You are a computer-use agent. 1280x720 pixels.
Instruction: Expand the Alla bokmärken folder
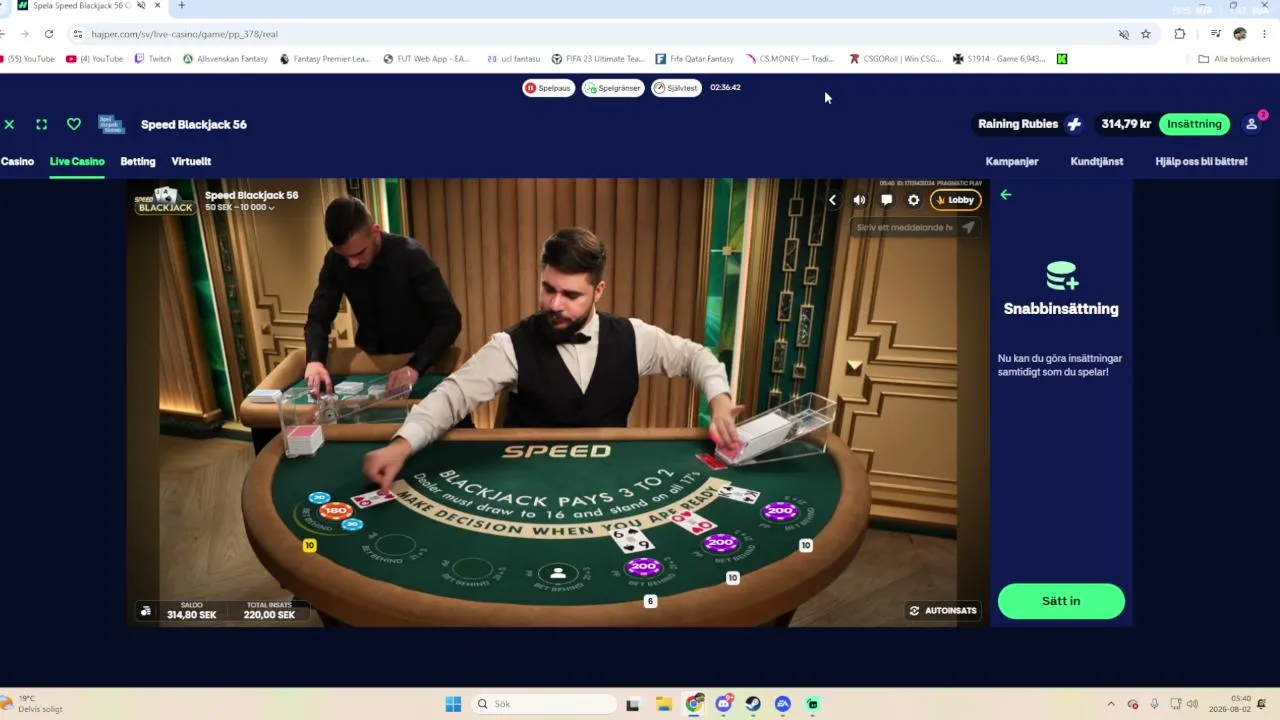coord(1234,59)
